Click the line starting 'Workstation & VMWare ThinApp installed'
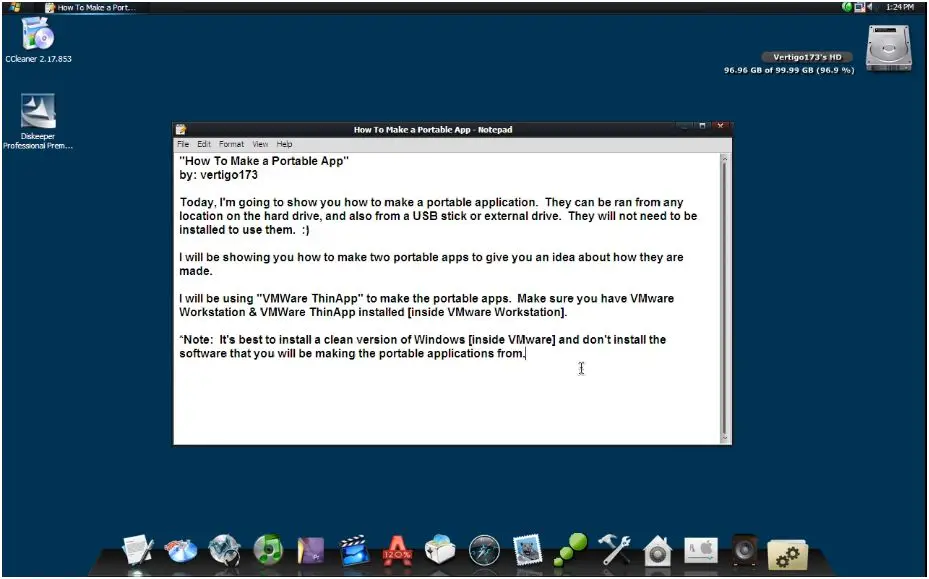 (x=373, y=312)
